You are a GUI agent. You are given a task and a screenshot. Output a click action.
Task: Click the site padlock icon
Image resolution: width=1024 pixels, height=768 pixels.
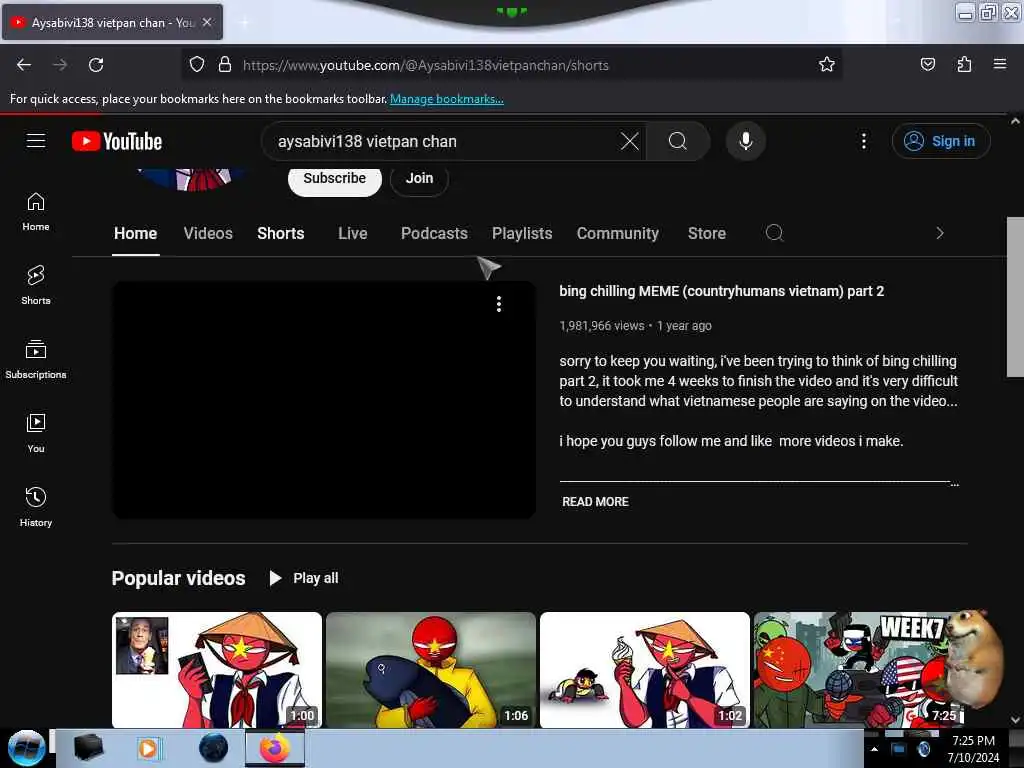point(225,65)
